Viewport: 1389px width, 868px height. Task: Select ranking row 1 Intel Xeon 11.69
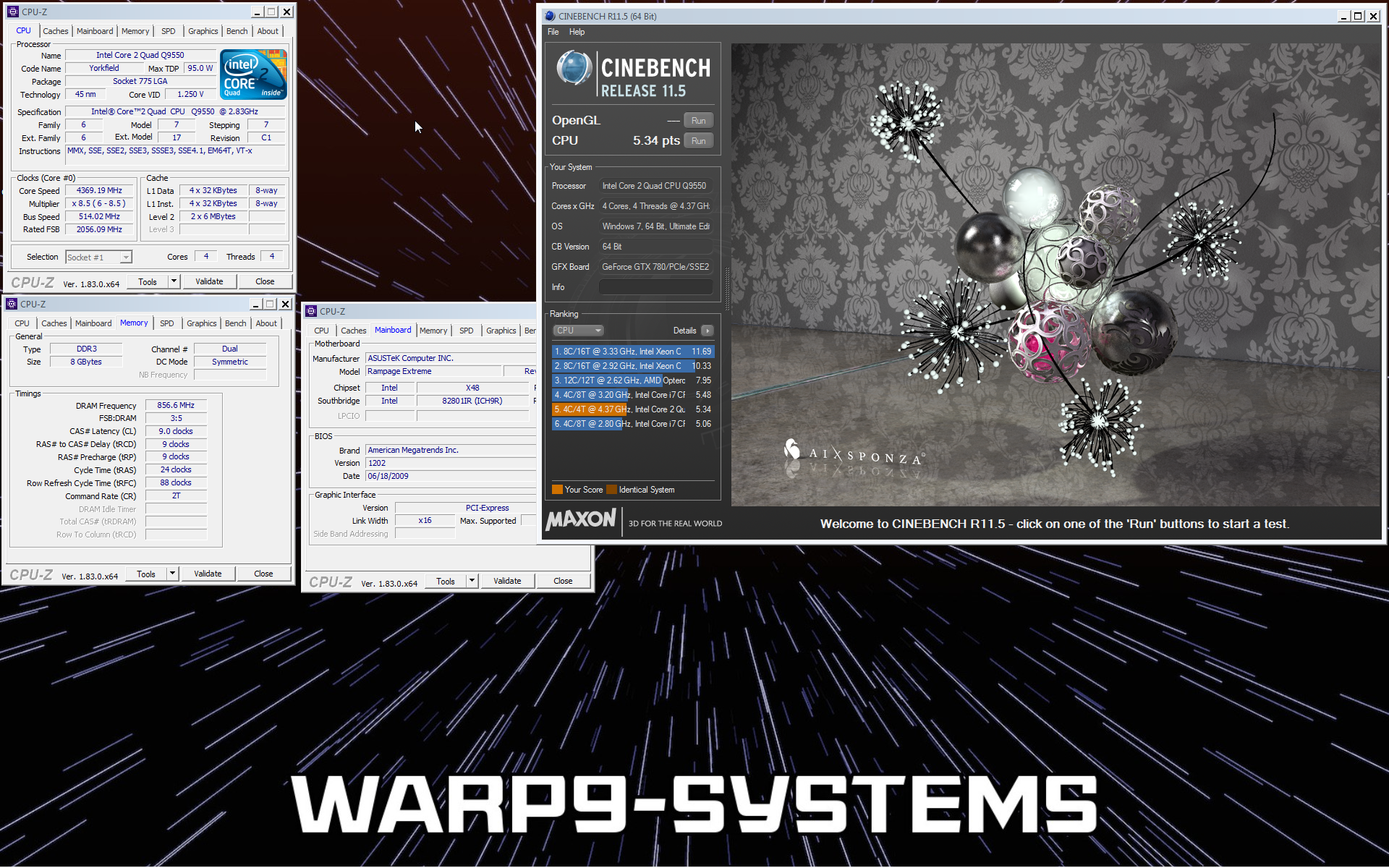pyautogui.click(x=633, y=352)
